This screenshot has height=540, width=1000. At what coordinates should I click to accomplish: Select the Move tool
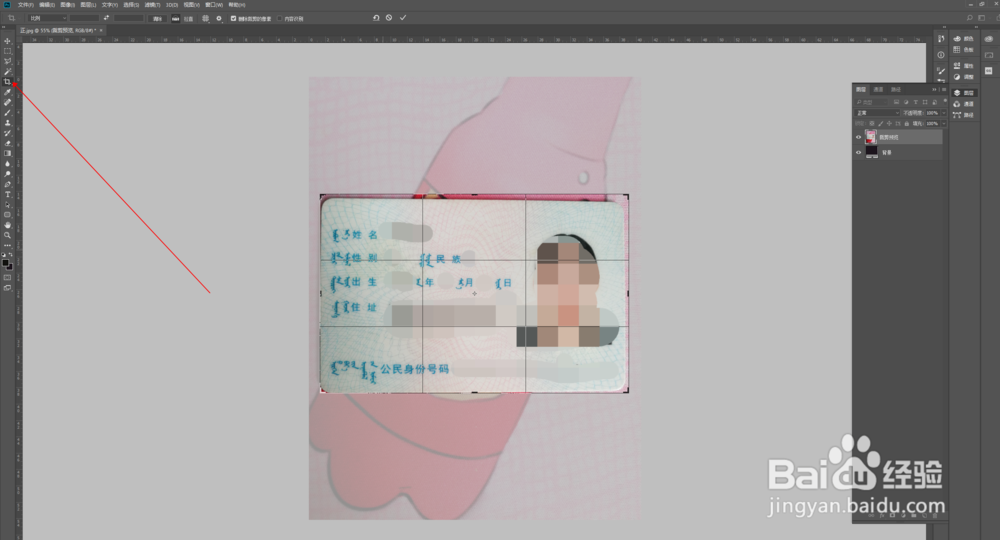[x=8, y=41]
